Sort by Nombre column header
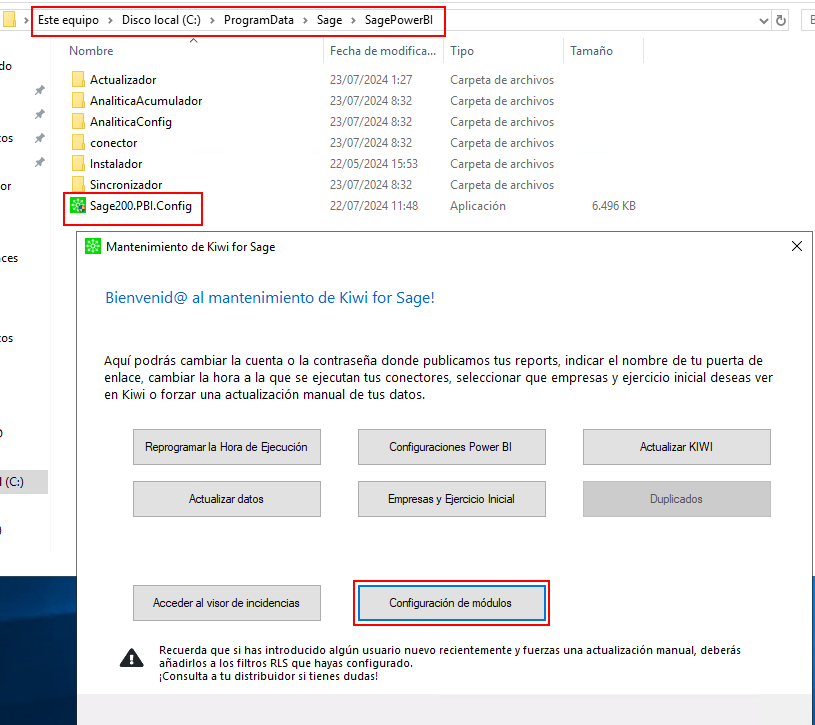This screenshot has height=725, width=815. [x=91, y=50]
